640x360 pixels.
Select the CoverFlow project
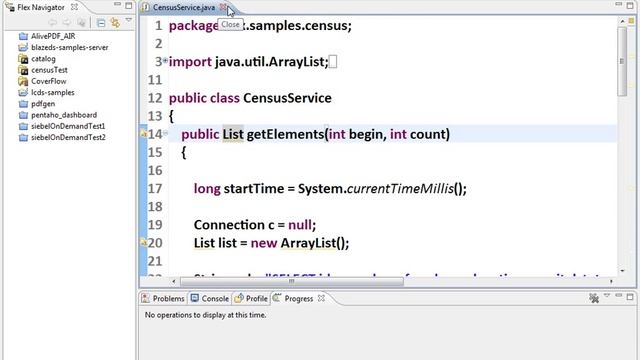49,81
